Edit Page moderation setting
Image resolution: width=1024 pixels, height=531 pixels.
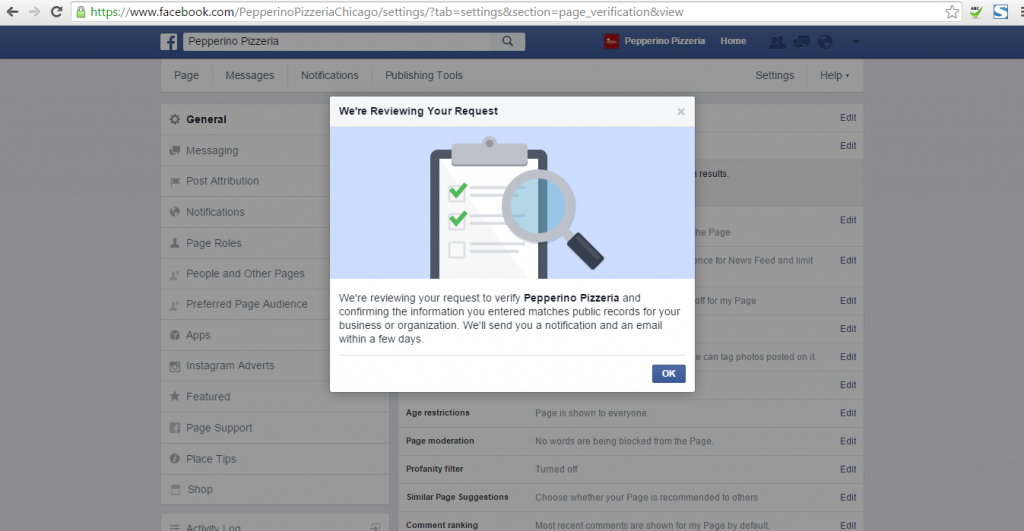[x=848, y=441]
